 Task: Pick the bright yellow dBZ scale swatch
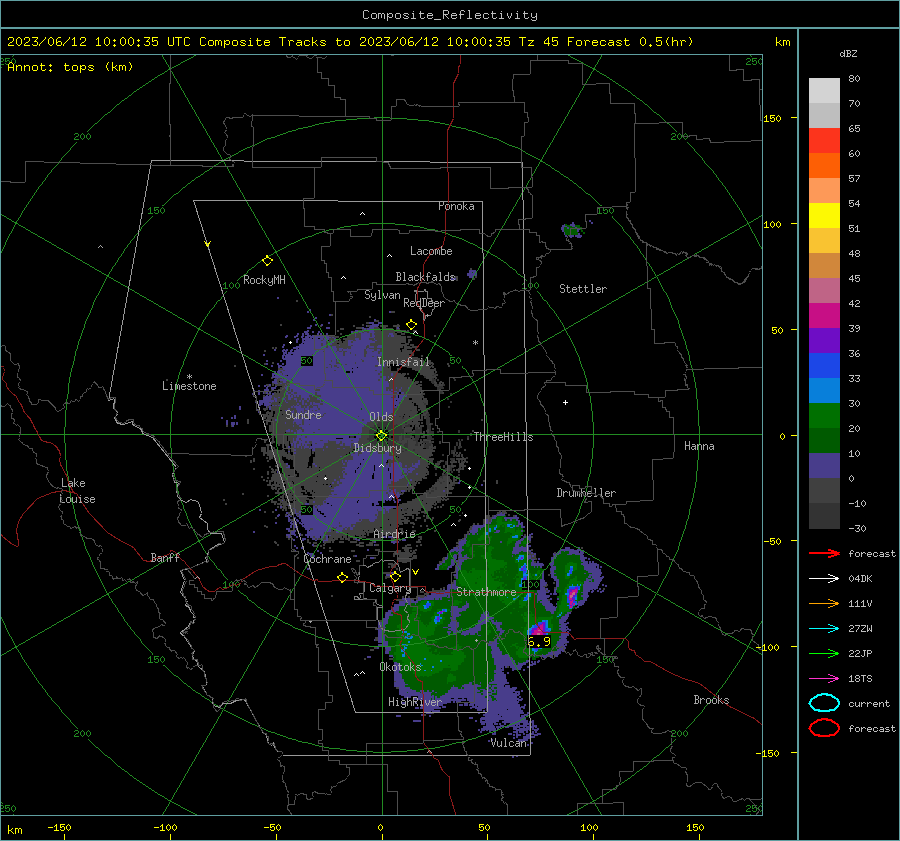tap(824, 215)
